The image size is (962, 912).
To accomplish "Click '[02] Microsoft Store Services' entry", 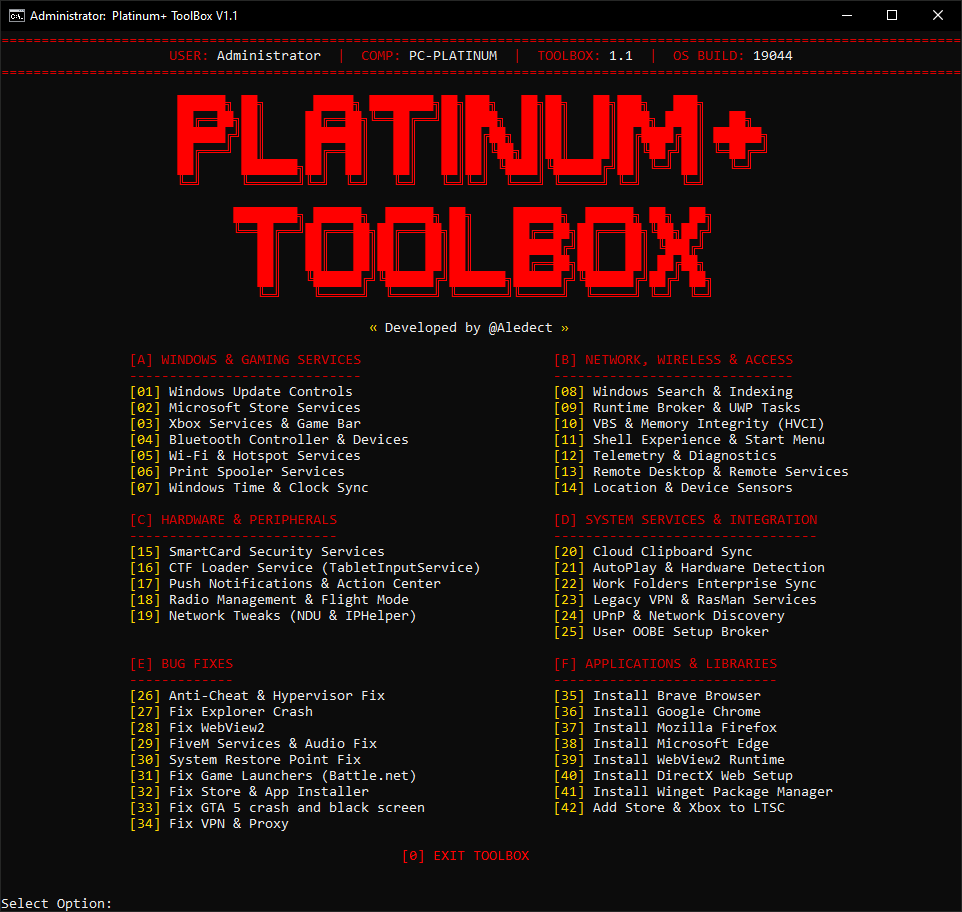I will pos(245,407).
